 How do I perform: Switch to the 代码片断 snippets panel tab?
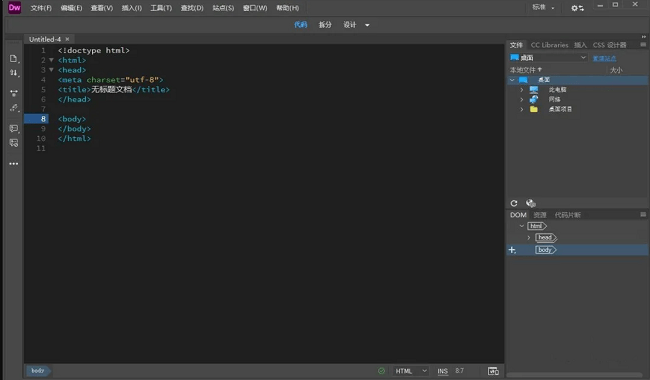(568, 215)
